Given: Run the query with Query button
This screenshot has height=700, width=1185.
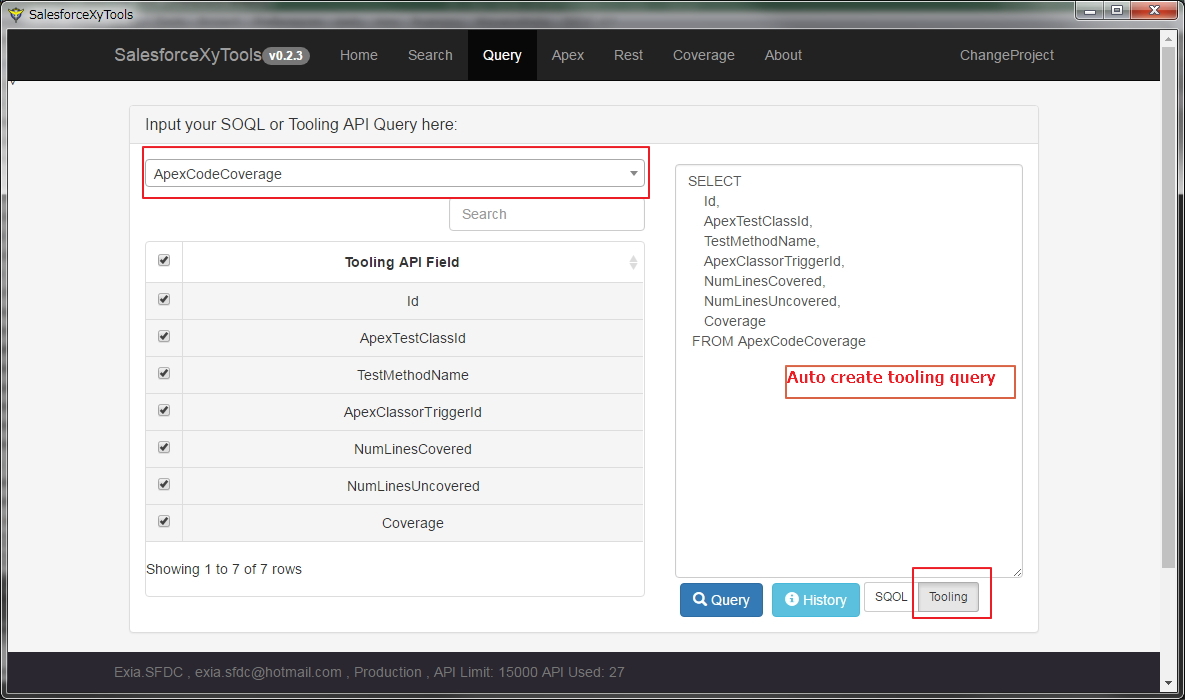Looking at the screenshot, I should 721,599.
